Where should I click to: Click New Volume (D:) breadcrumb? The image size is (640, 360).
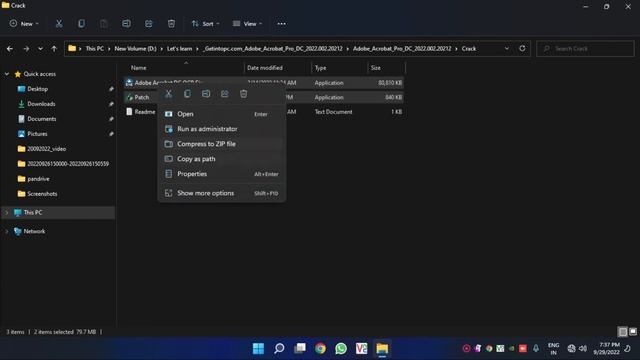pyautogui.click(x=136, y=49)
